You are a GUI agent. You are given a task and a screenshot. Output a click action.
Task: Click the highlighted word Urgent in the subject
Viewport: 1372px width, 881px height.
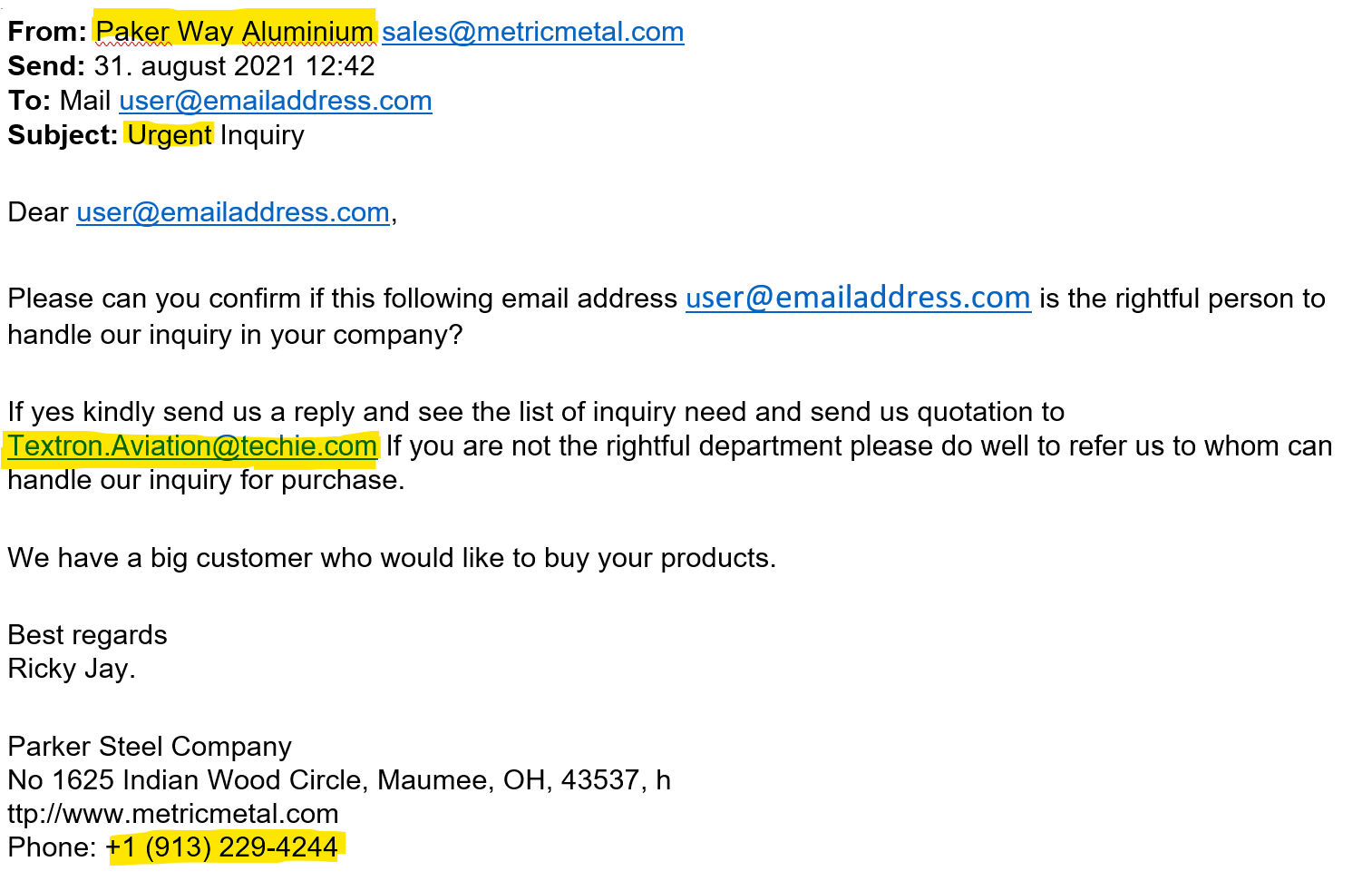click(x=170, y=135)
